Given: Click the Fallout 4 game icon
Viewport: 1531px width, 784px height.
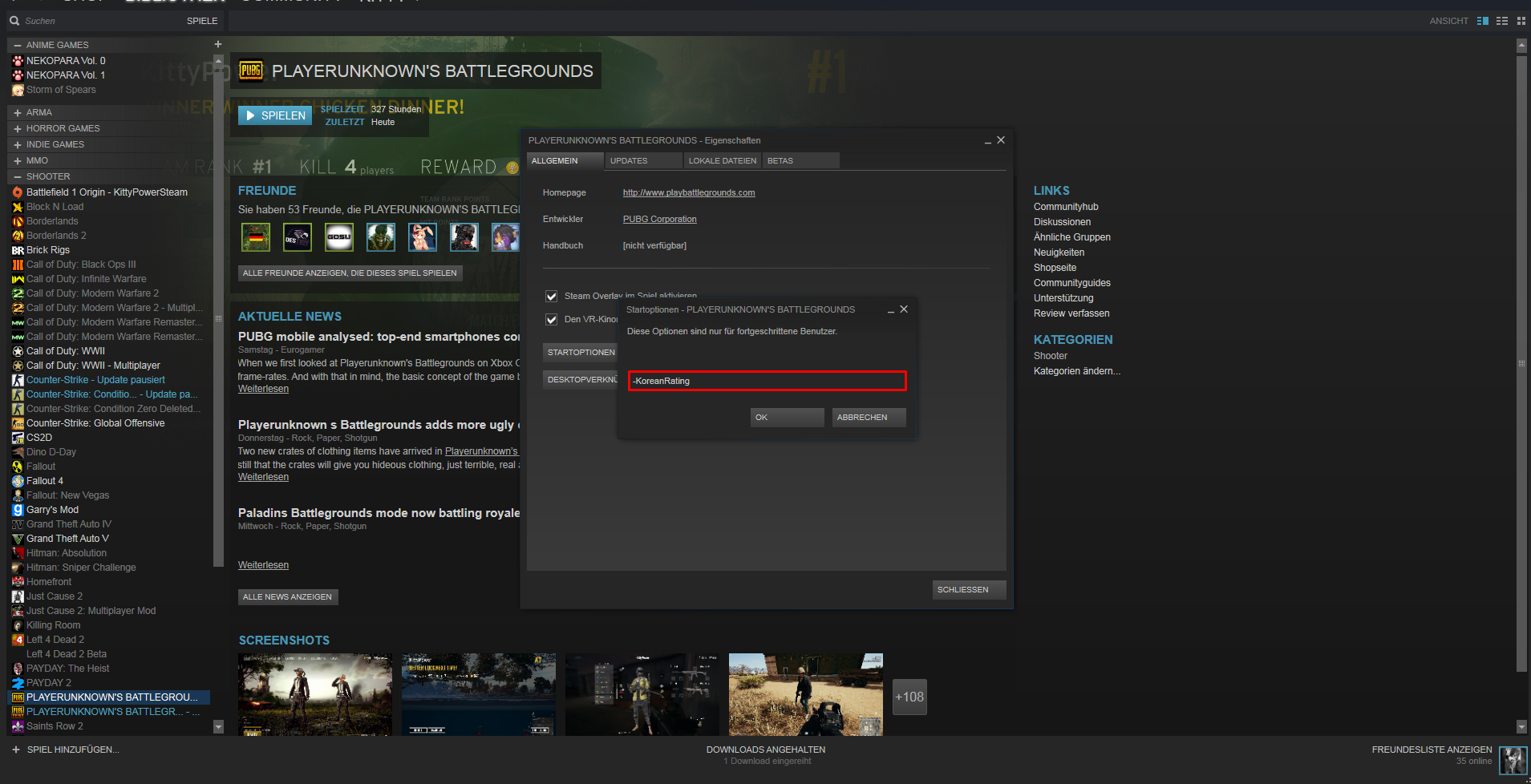Looking at the screenshot, I should pos(18,481).
